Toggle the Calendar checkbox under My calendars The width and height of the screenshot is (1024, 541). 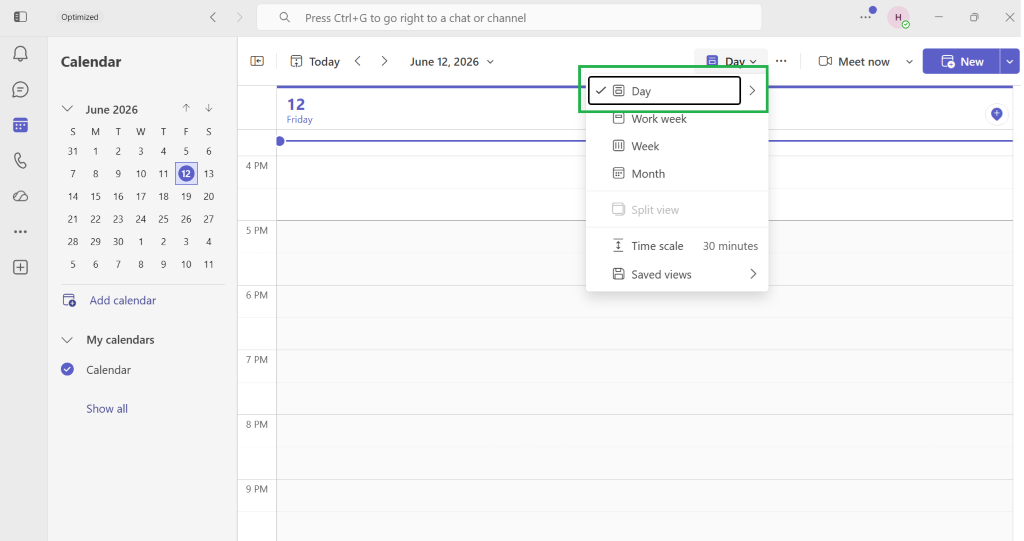click(x=67, y=369)
